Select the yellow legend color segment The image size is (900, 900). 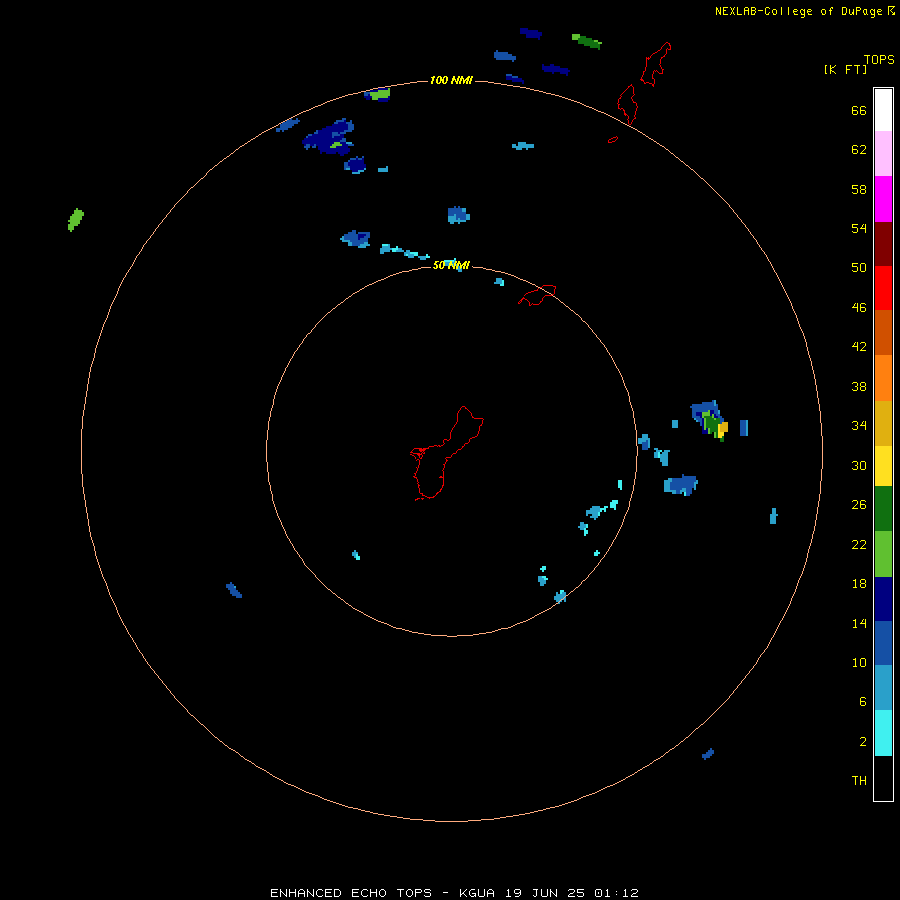tap(883, 466)
